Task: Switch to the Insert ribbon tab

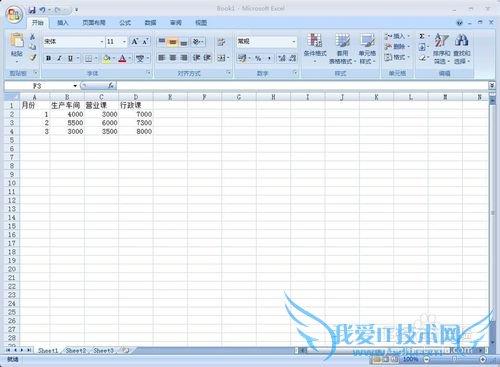Action: 63,23
